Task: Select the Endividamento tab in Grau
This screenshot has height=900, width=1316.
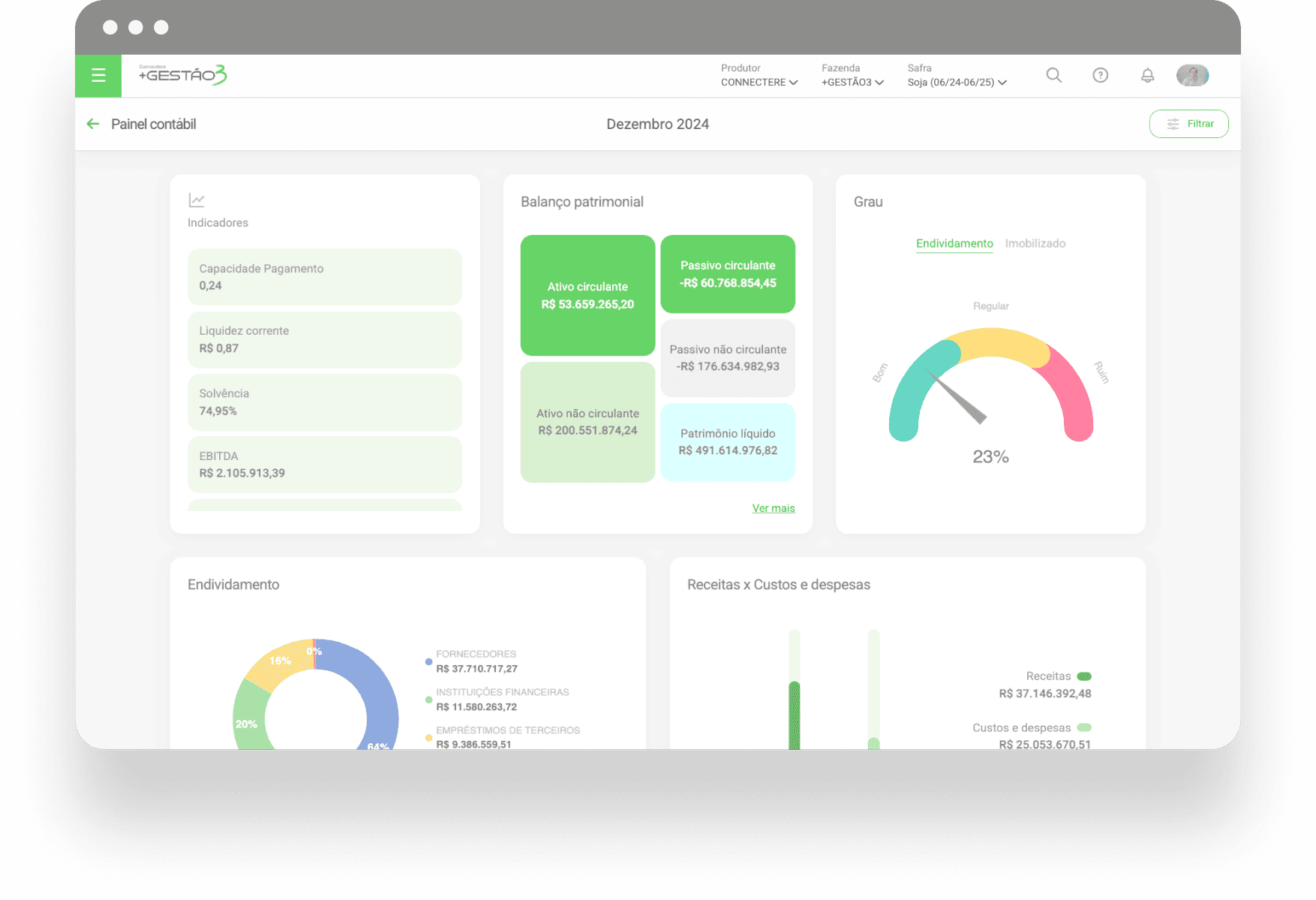Action: 954,243
